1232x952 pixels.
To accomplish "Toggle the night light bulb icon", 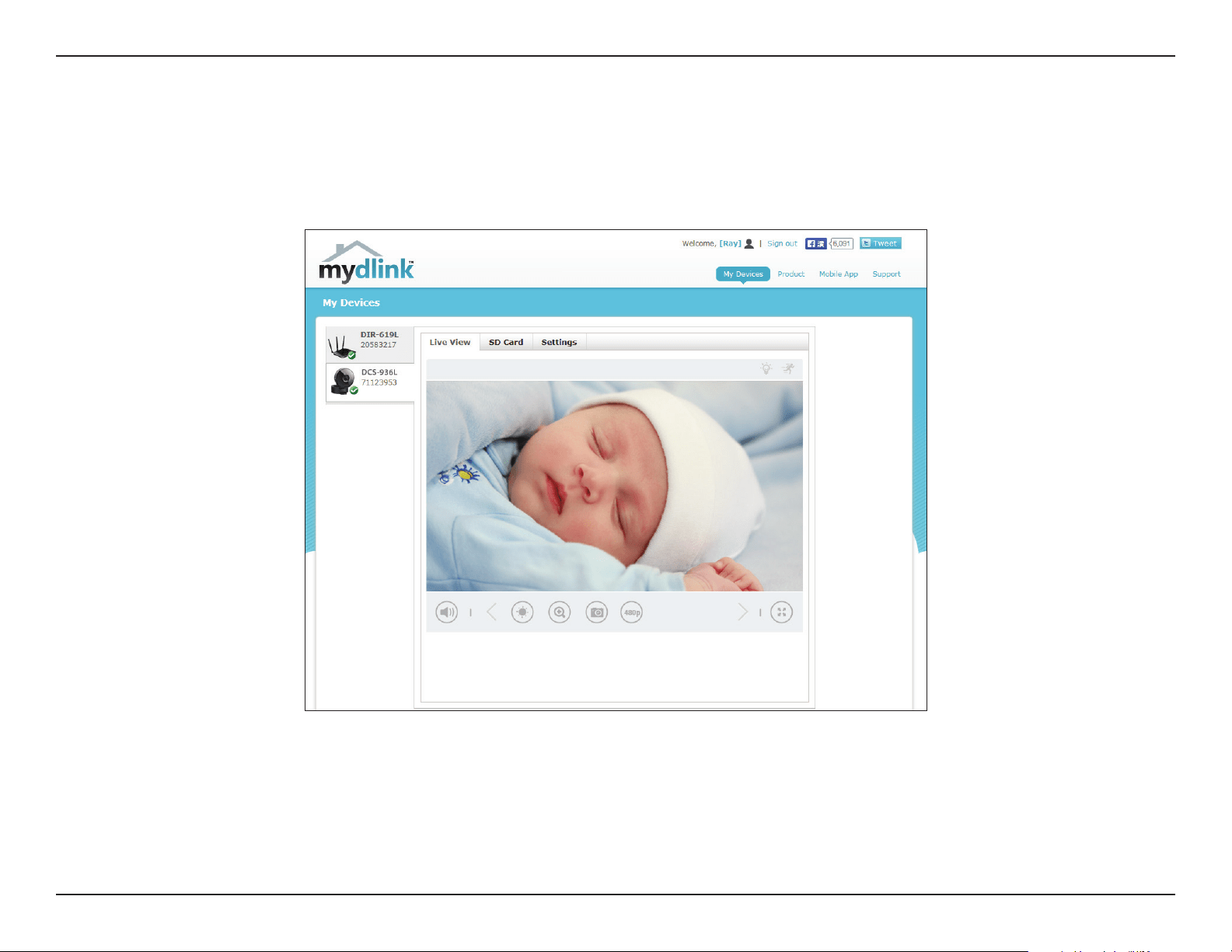I will (766, 368).
